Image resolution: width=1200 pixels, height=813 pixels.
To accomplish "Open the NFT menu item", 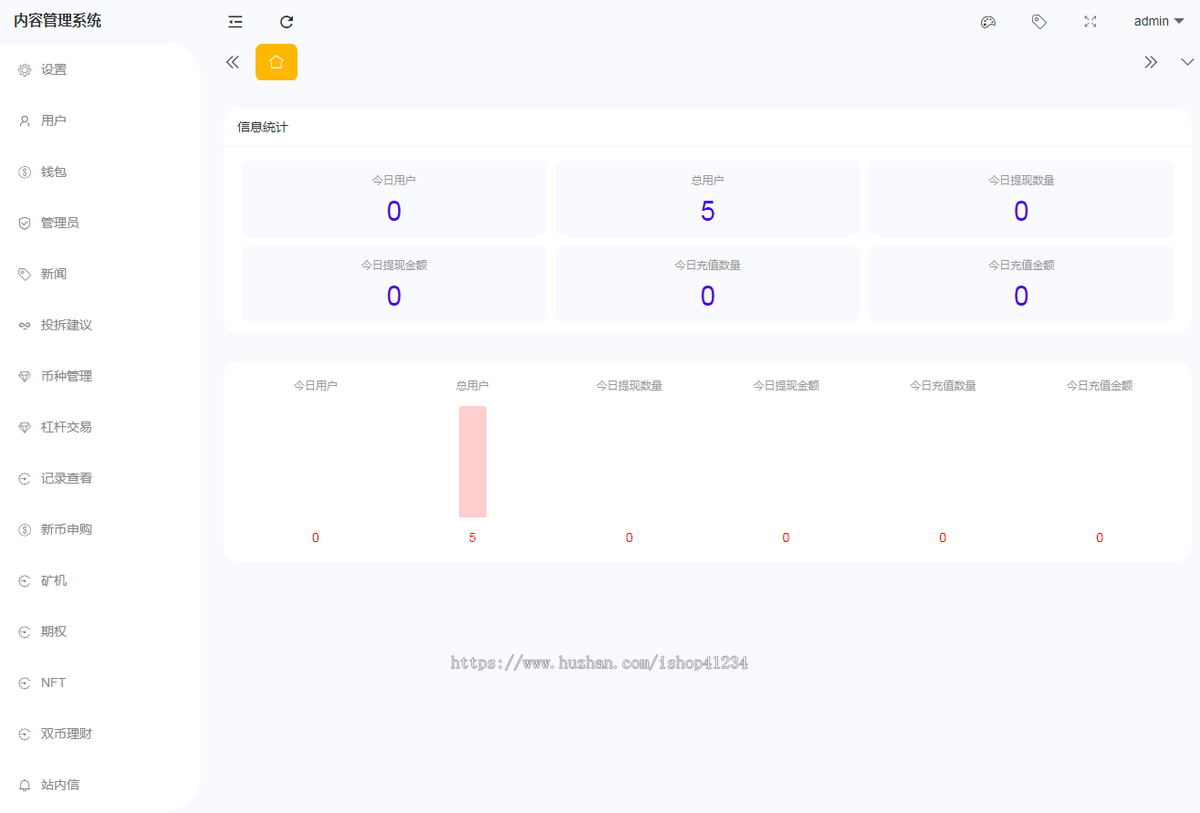I will coord(100,683).
